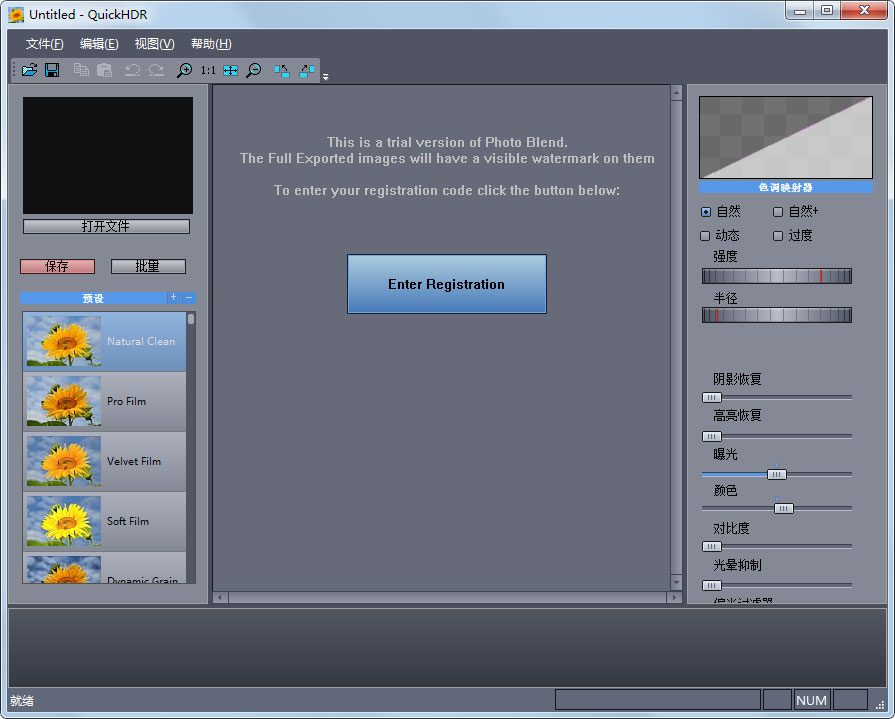Click the preset list scrollbar thumb
Viewport: 895px width, 719px height.
pos(191,318)
